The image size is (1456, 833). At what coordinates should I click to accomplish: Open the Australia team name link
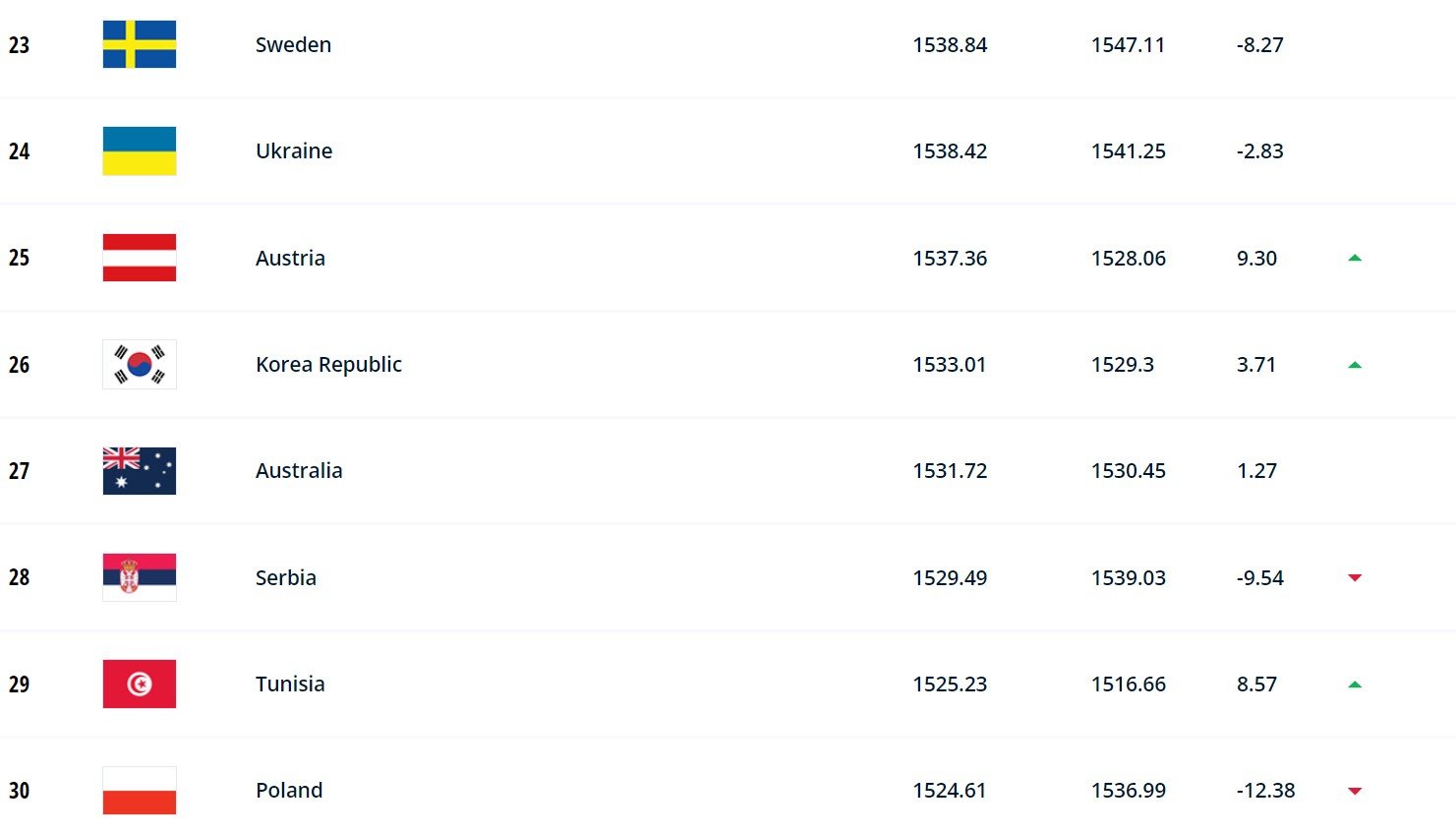tap(299, 470)
